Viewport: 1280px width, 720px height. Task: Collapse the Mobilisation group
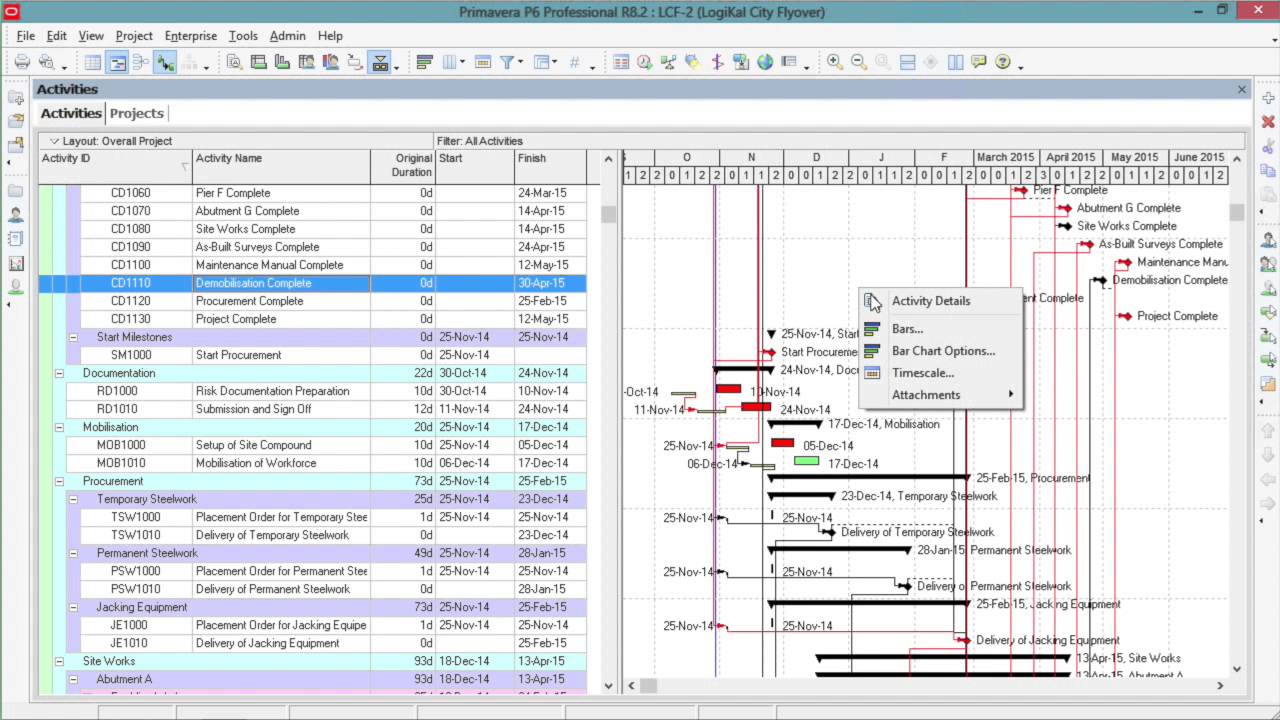(59, 427)
